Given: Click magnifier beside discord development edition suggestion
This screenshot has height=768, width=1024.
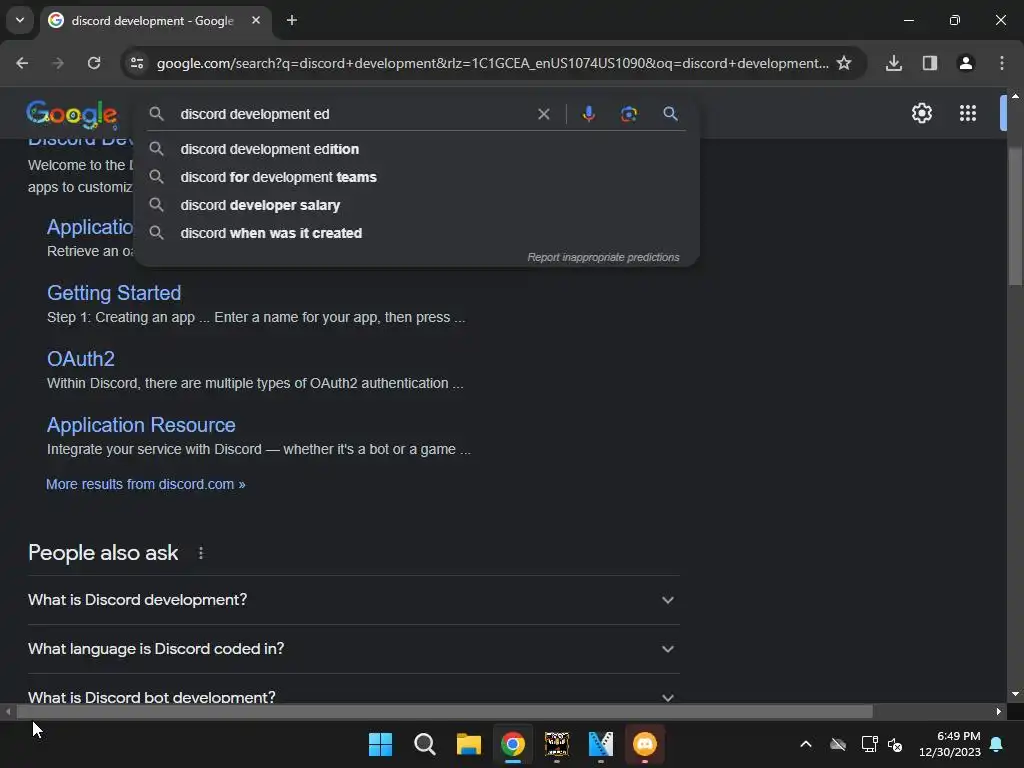Looking at the screenshot, I should click(156, 149).
